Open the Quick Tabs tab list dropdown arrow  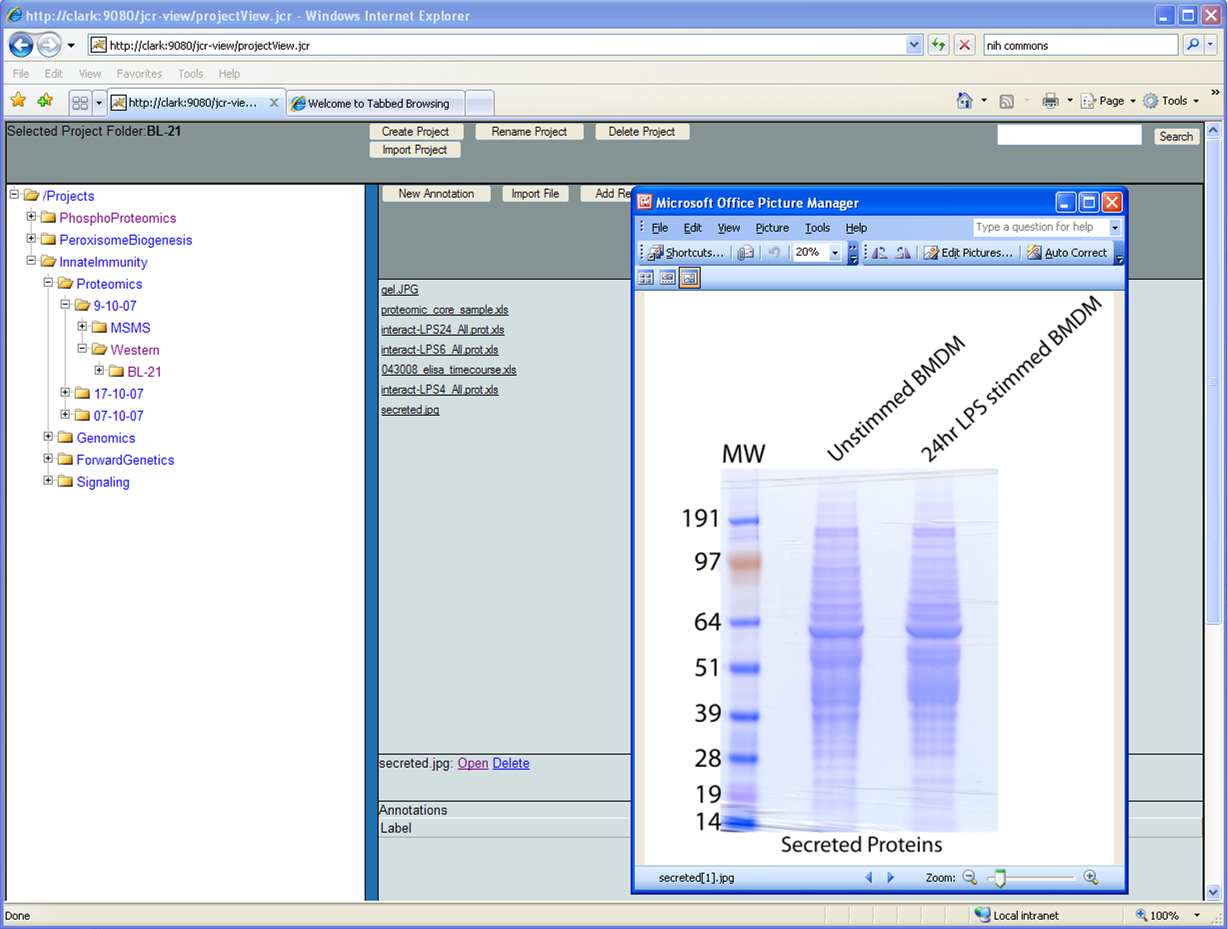99,102
